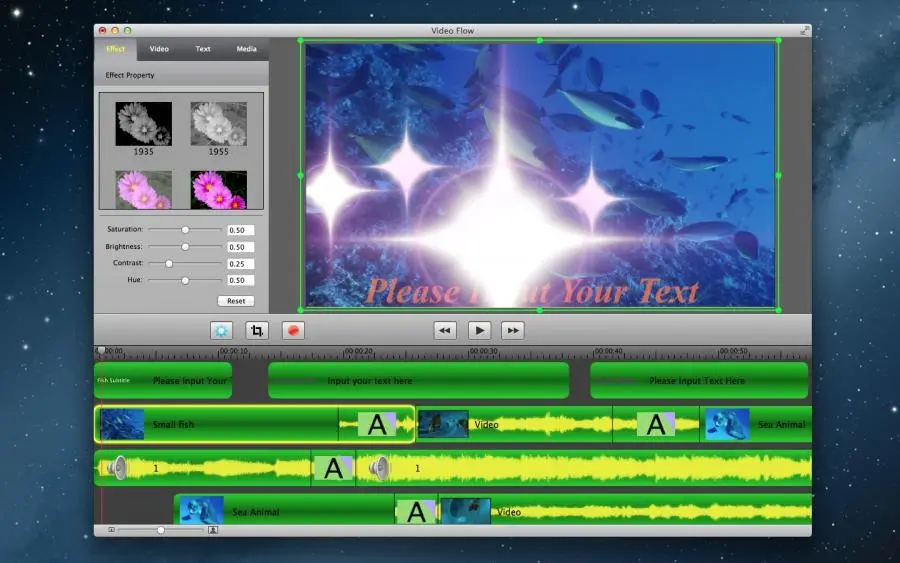Click the Video clip thumbnail on second track
Image resolution: width=900 pixels, height=563 pixels.
pyautogui.click(x=443, y=424)
